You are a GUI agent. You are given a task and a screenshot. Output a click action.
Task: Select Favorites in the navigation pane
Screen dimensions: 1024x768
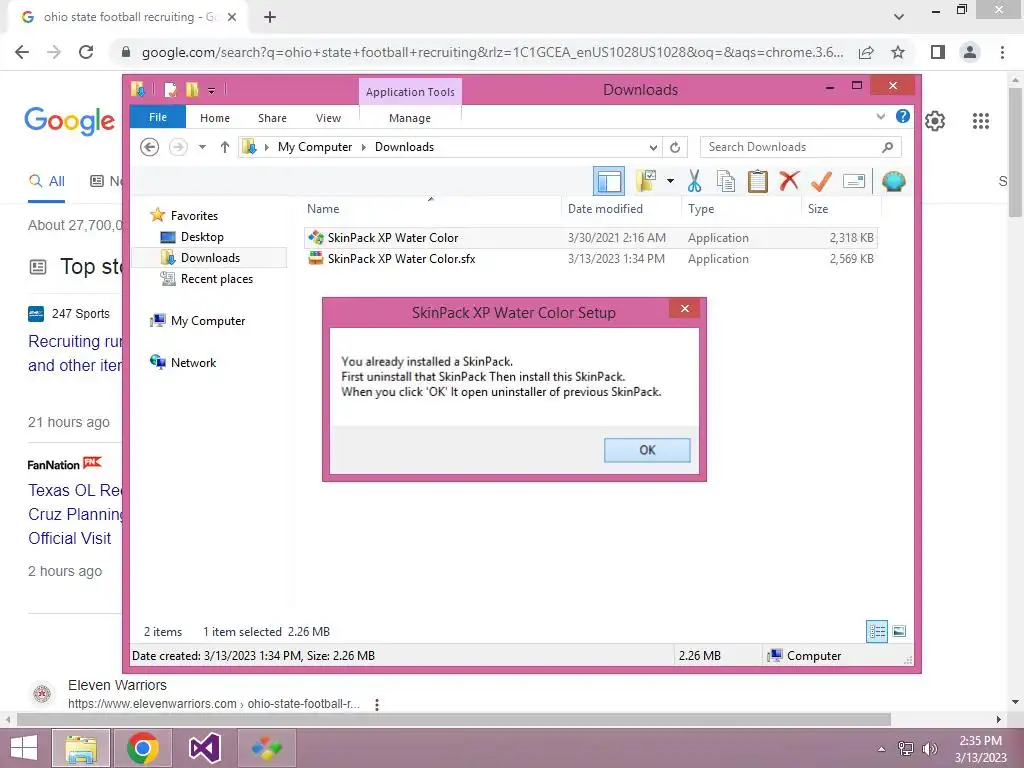[194, 216]
